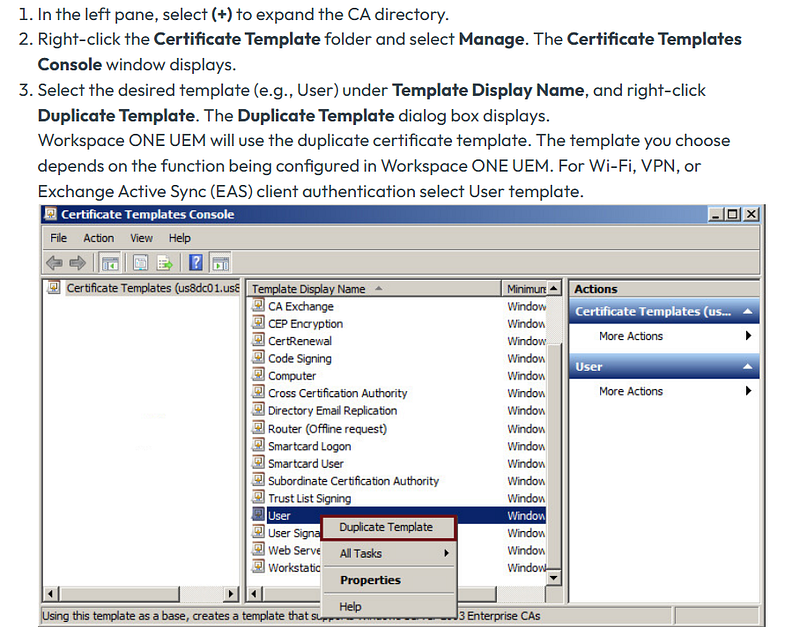The image size is (800, 627).
Task: Maximize the Certificate Templates Console window
Action: click(x=733, y=214)
